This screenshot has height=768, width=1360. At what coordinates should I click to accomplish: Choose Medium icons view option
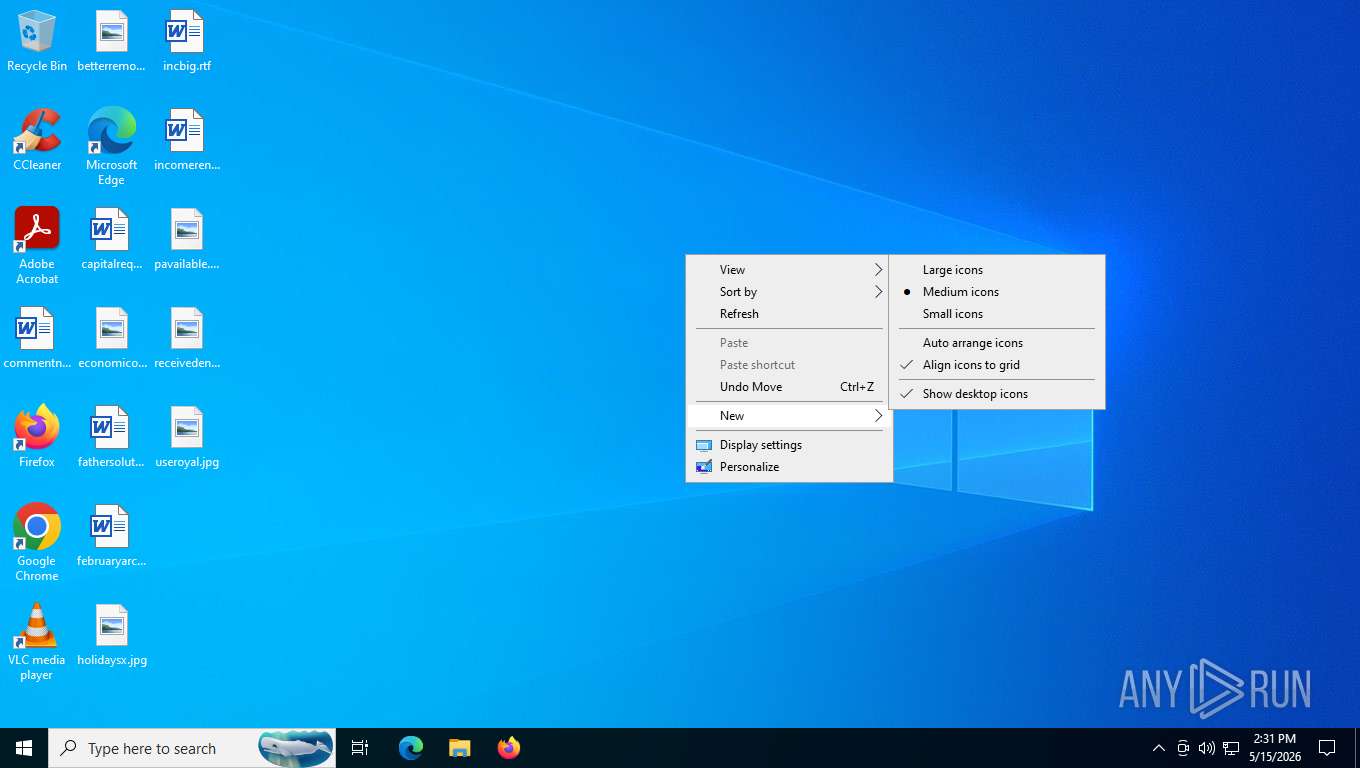tap(997, 292)
